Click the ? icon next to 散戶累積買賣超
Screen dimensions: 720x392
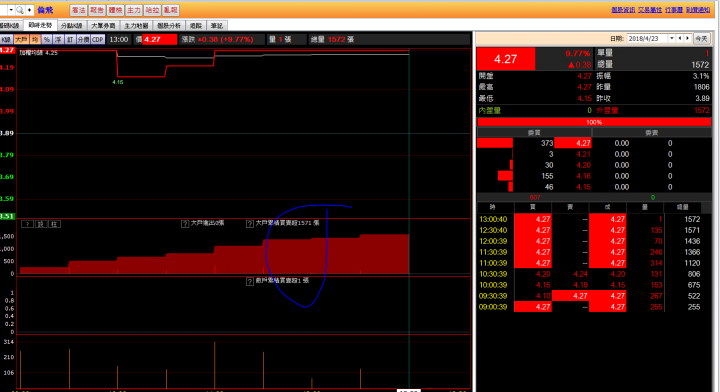(250, 281)
